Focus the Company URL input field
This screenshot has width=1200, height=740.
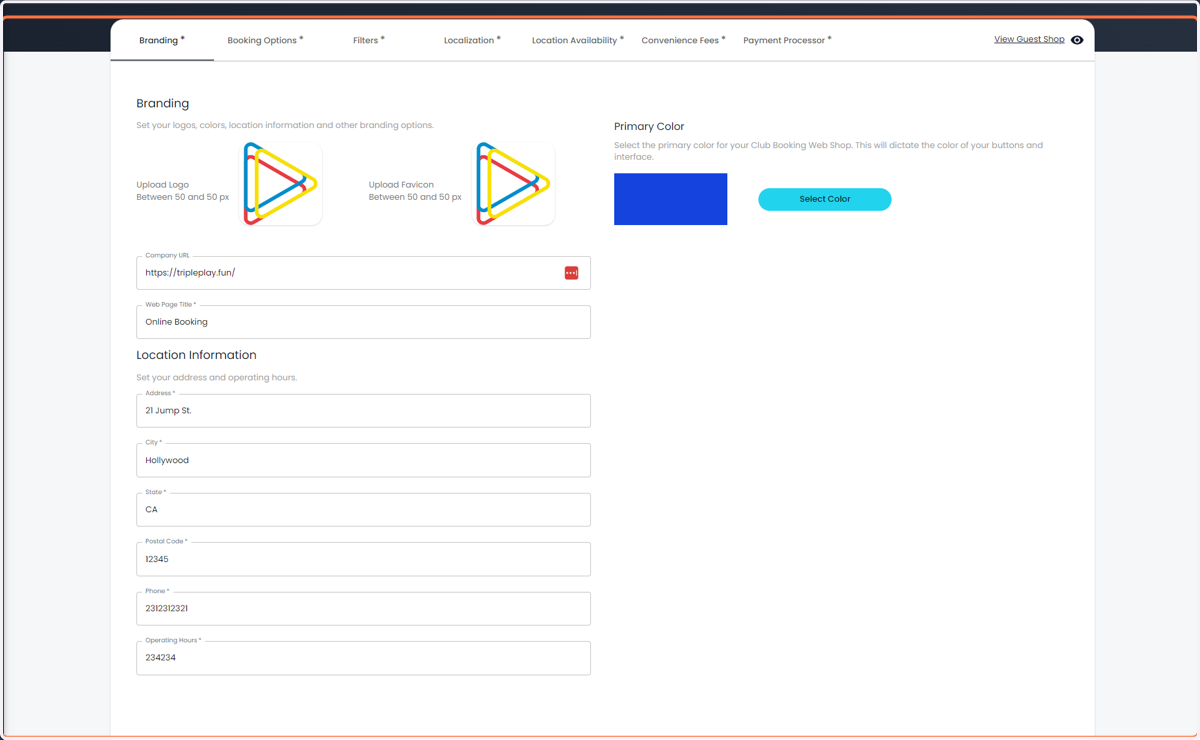(363, 273)
